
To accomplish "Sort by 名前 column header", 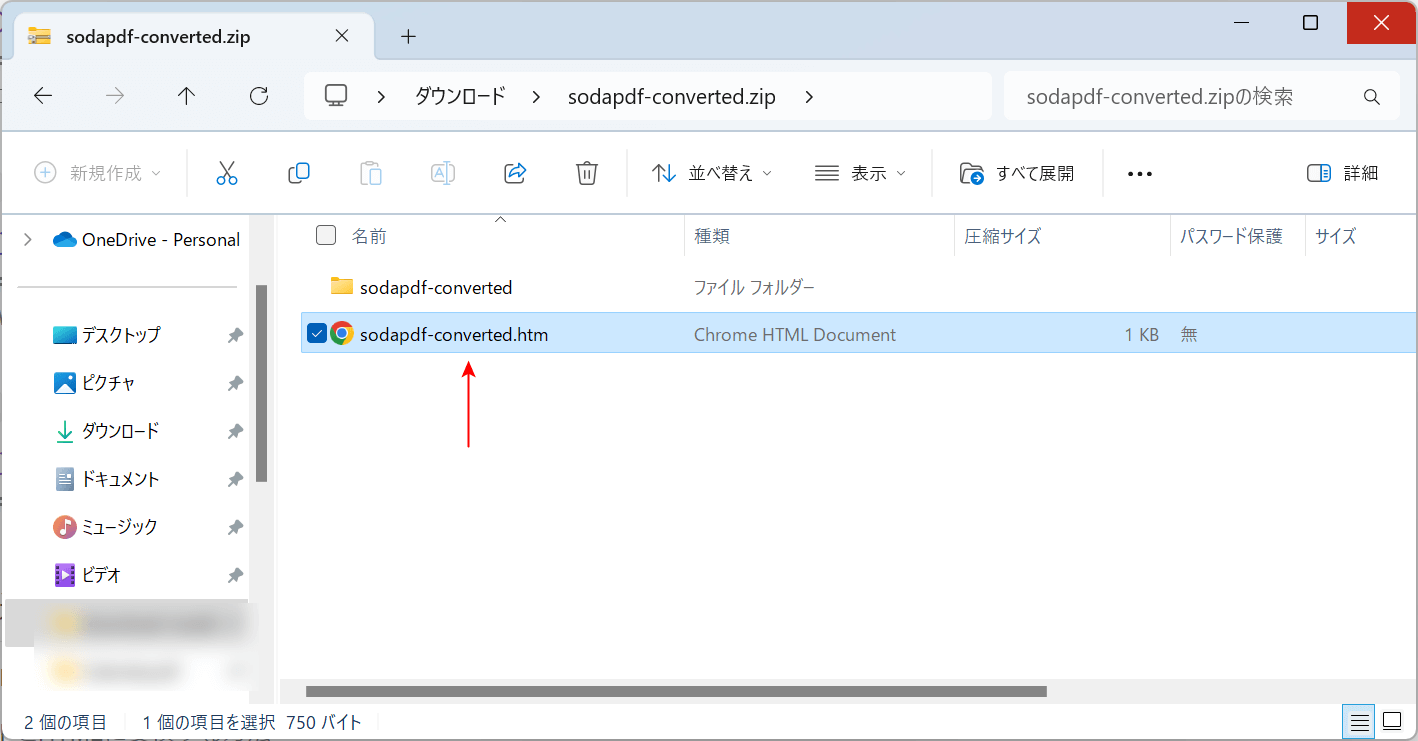I will point(369,236).
